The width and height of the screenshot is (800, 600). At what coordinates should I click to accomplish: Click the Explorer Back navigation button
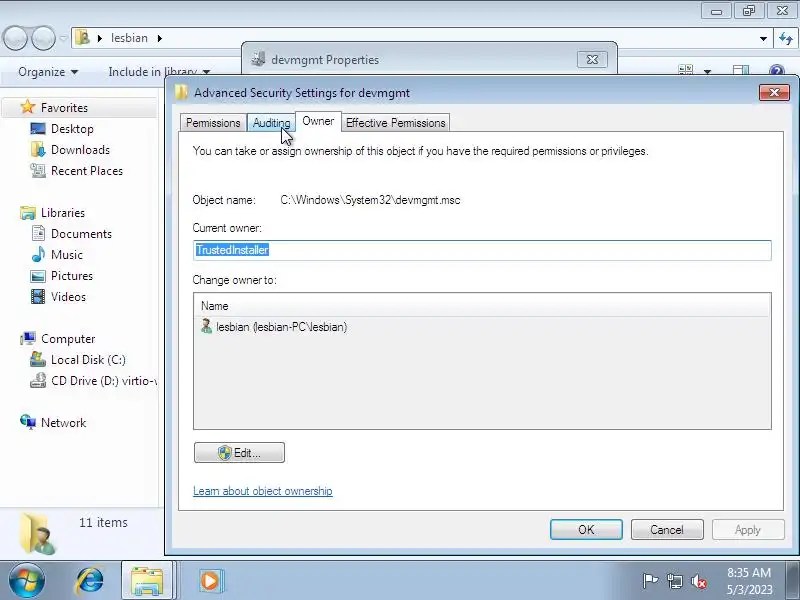click(15, 38)
